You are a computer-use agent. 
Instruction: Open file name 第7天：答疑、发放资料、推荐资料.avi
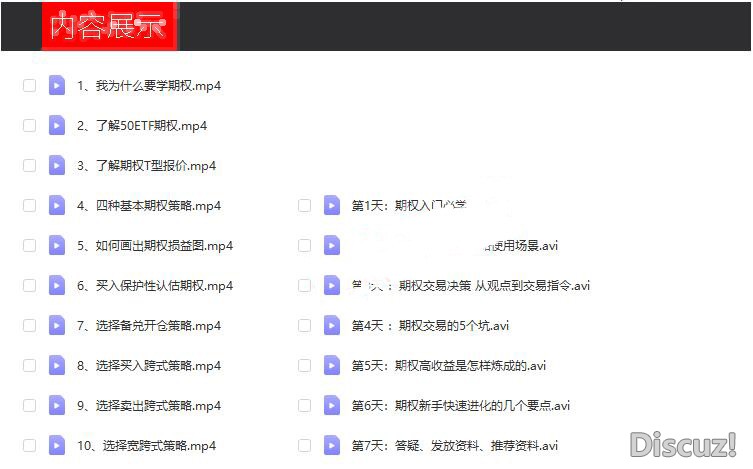[x=455, y=446]
